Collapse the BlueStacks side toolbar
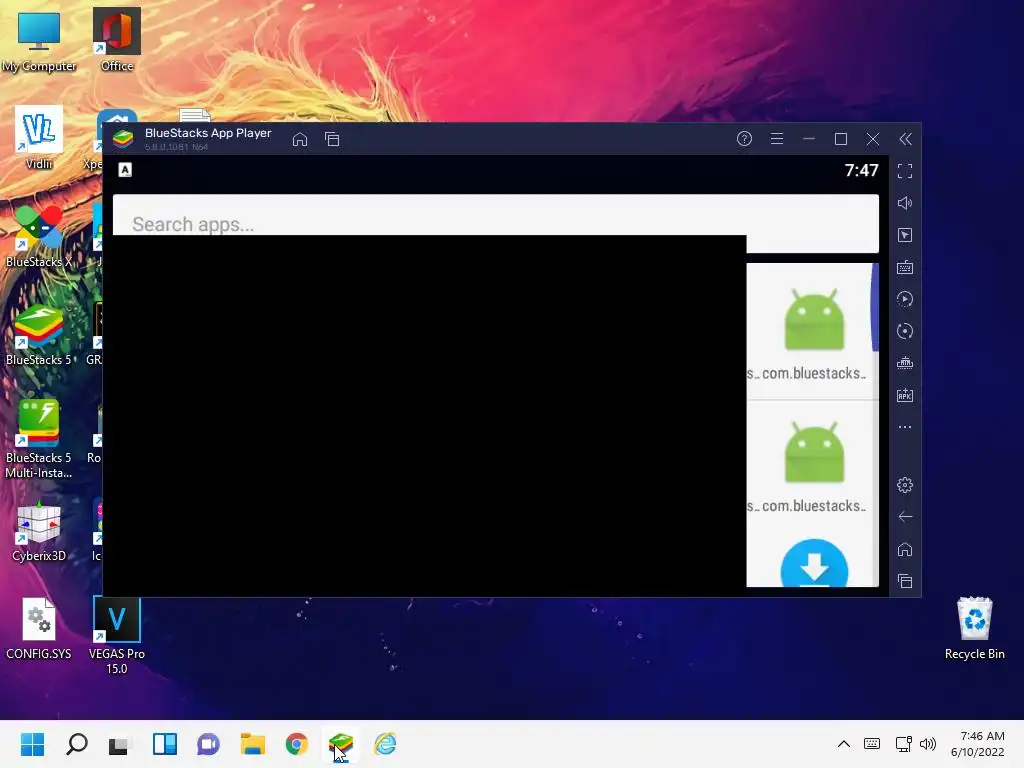The width and height of the screenshot is (1024, 768). [x=905, y=138]
